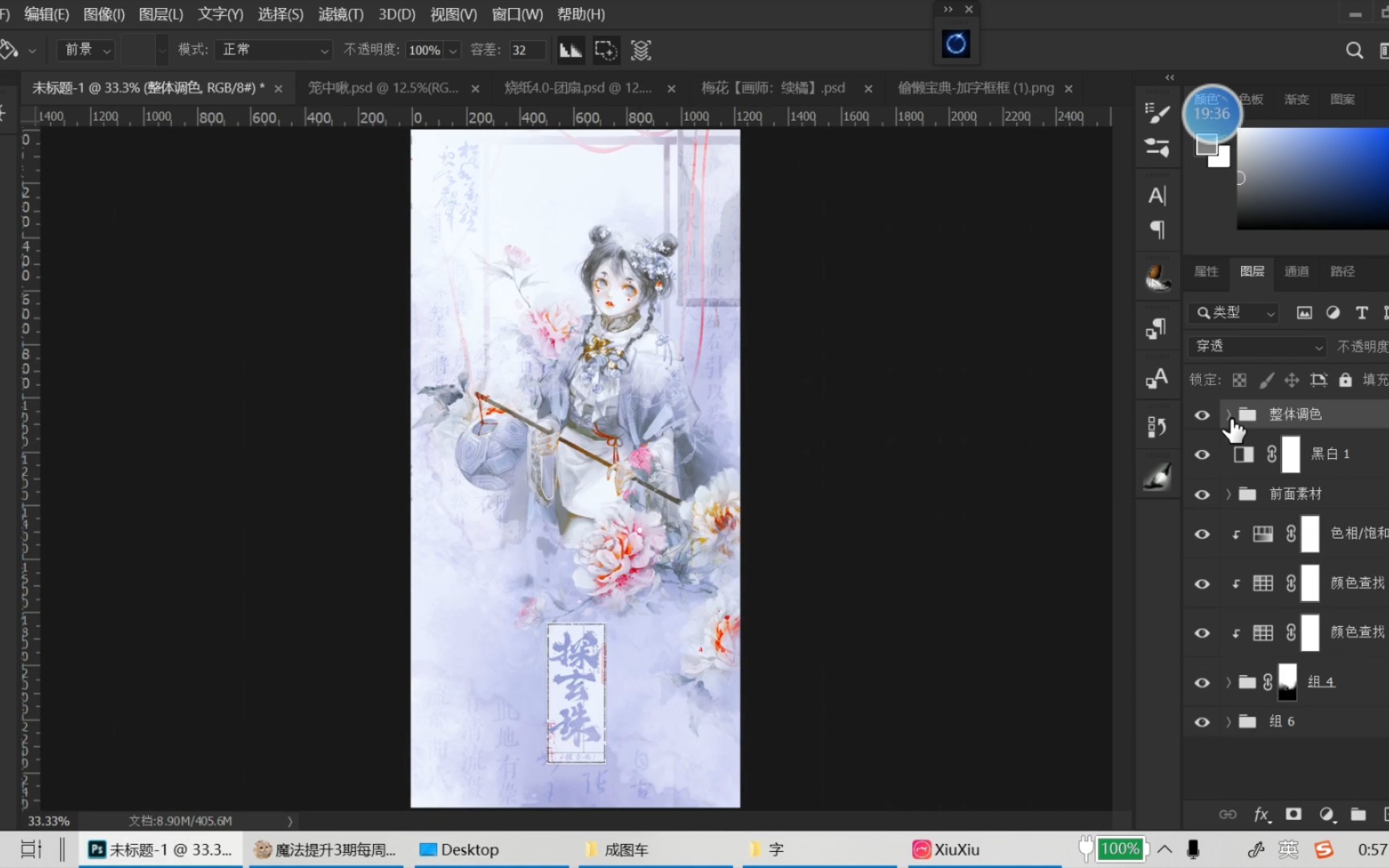This screenshot has height=868, width=1389.
Task: Click the search magnifier in options bar
Action: (1354, 51)
